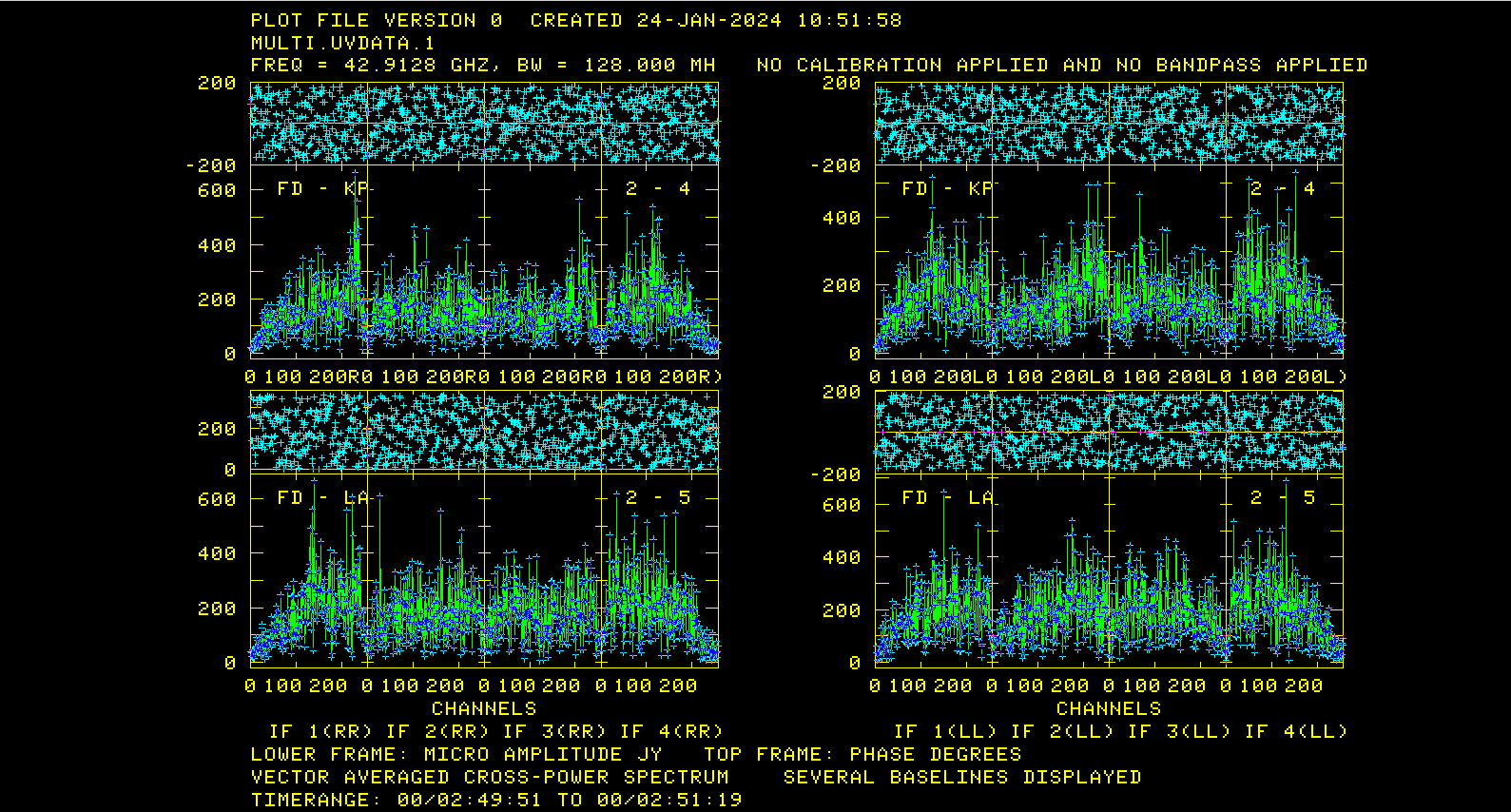This screenshot has width=1511, height=812.
Task: Click FD - KP label in RR amplitude plot
Action: point(321,189)
